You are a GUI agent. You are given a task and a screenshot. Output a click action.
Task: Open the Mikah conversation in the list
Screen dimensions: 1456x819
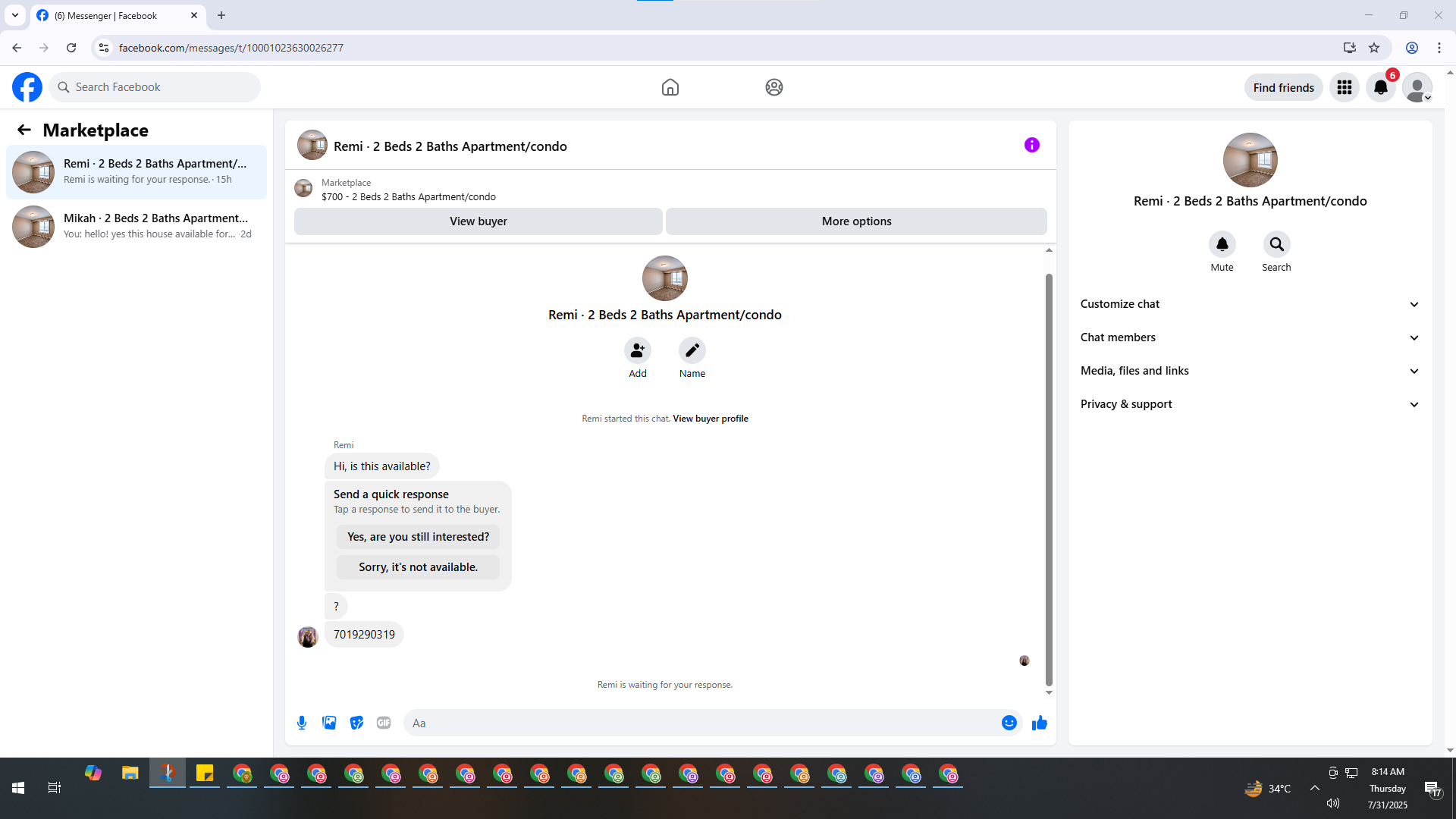(x=136, y=226)
